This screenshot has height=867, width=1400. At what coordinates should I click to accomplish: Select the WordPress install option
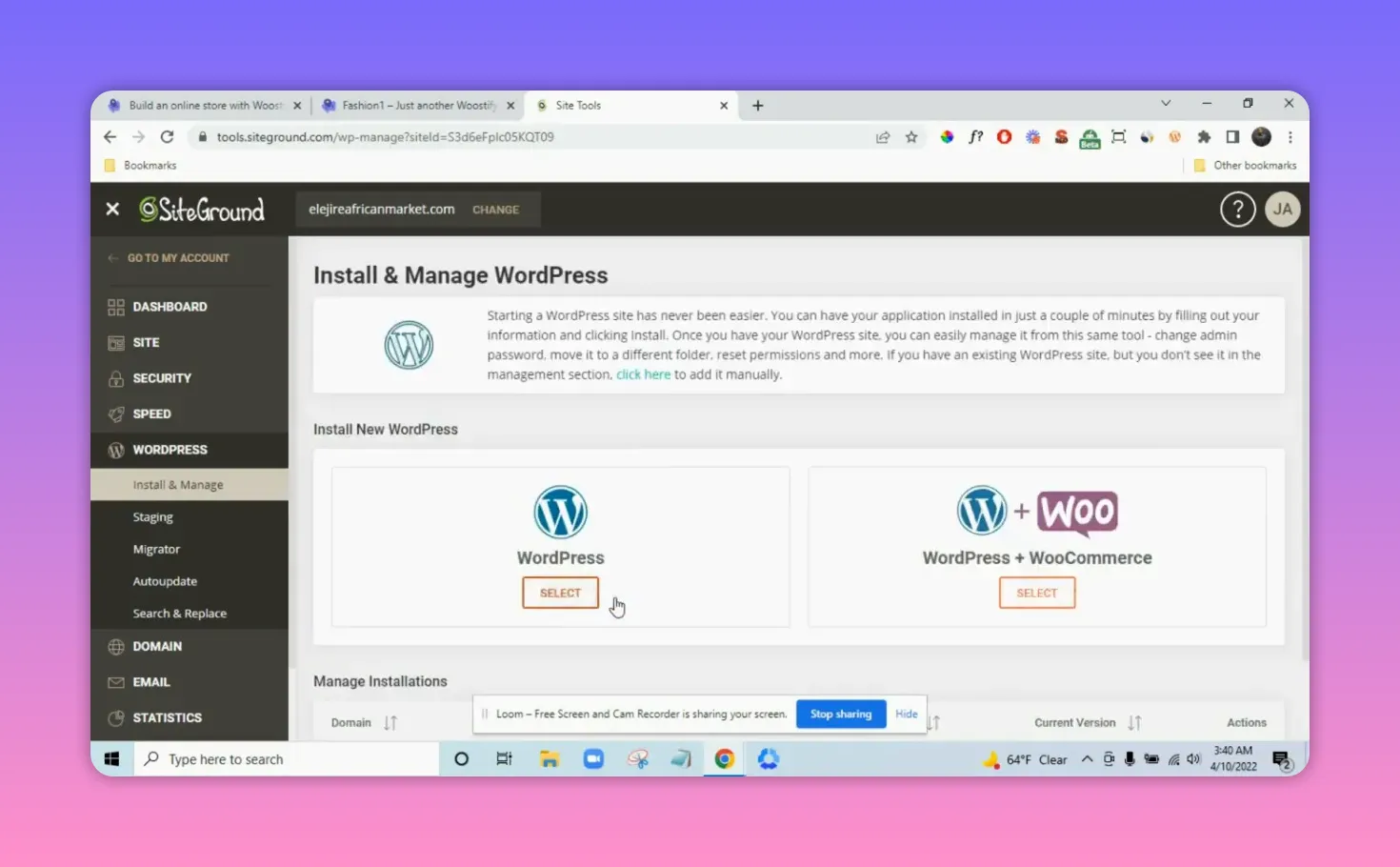coord(560,592)
